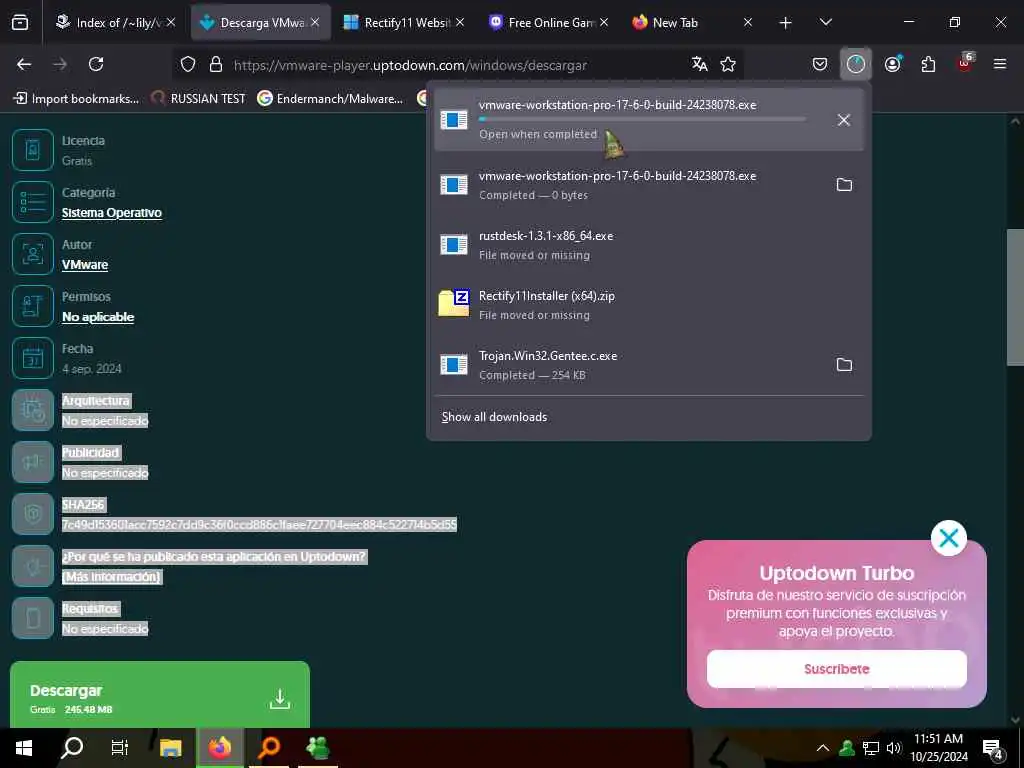The image size is (1024, 768).
Task: Switch to Index of /~lily tab
Action: 118,22
